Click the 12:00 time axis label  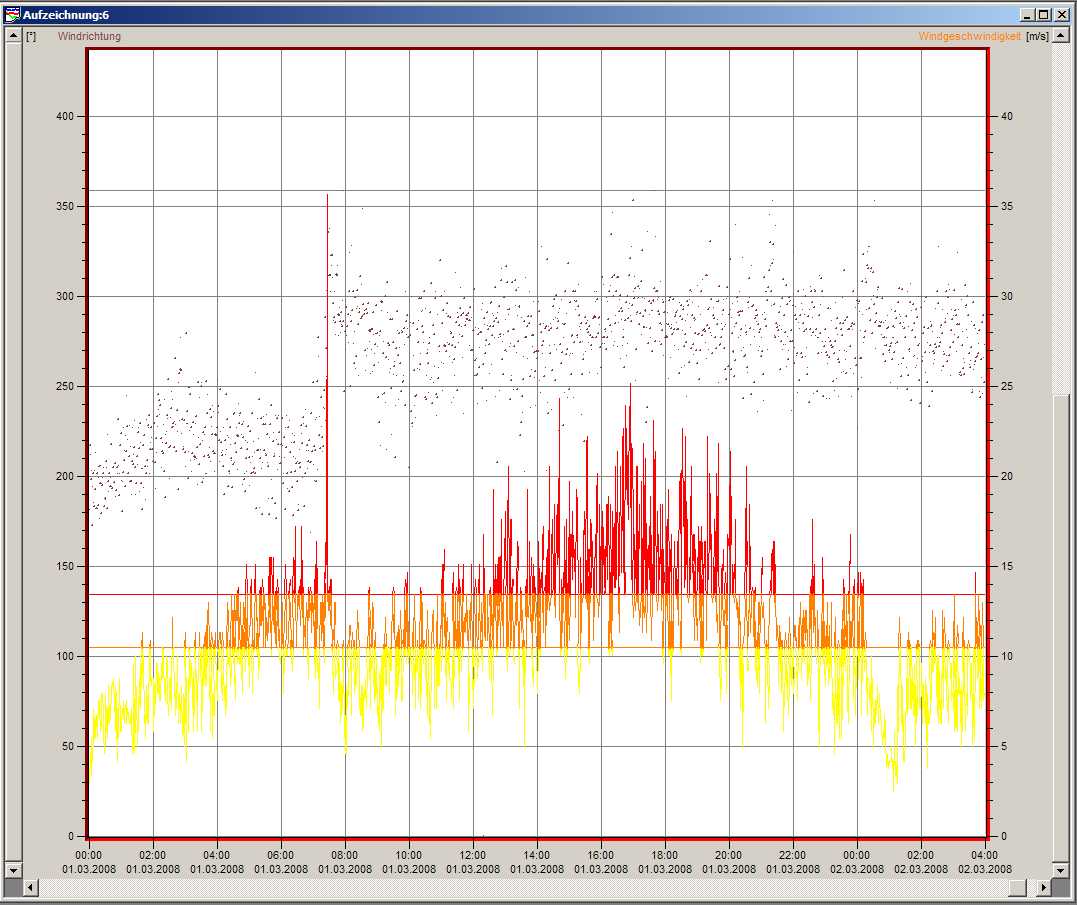(473, 856)
